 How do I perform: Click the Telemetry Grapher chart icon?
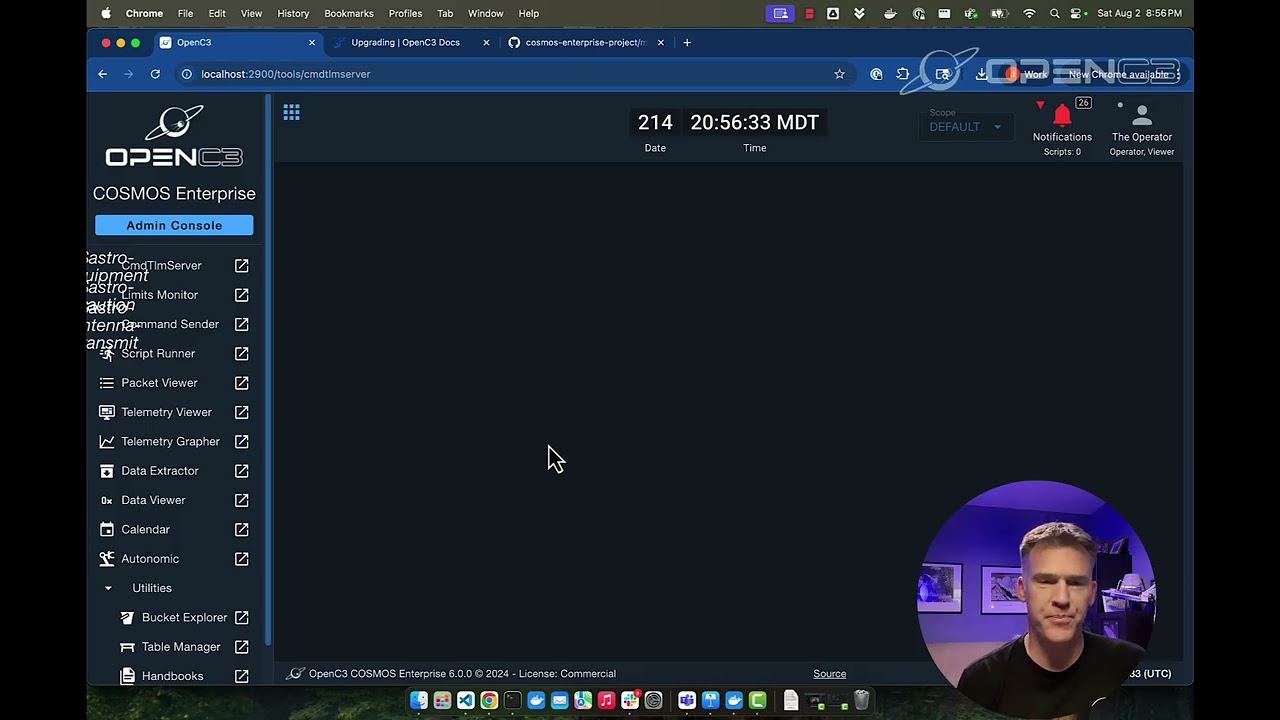coord(107,441)
